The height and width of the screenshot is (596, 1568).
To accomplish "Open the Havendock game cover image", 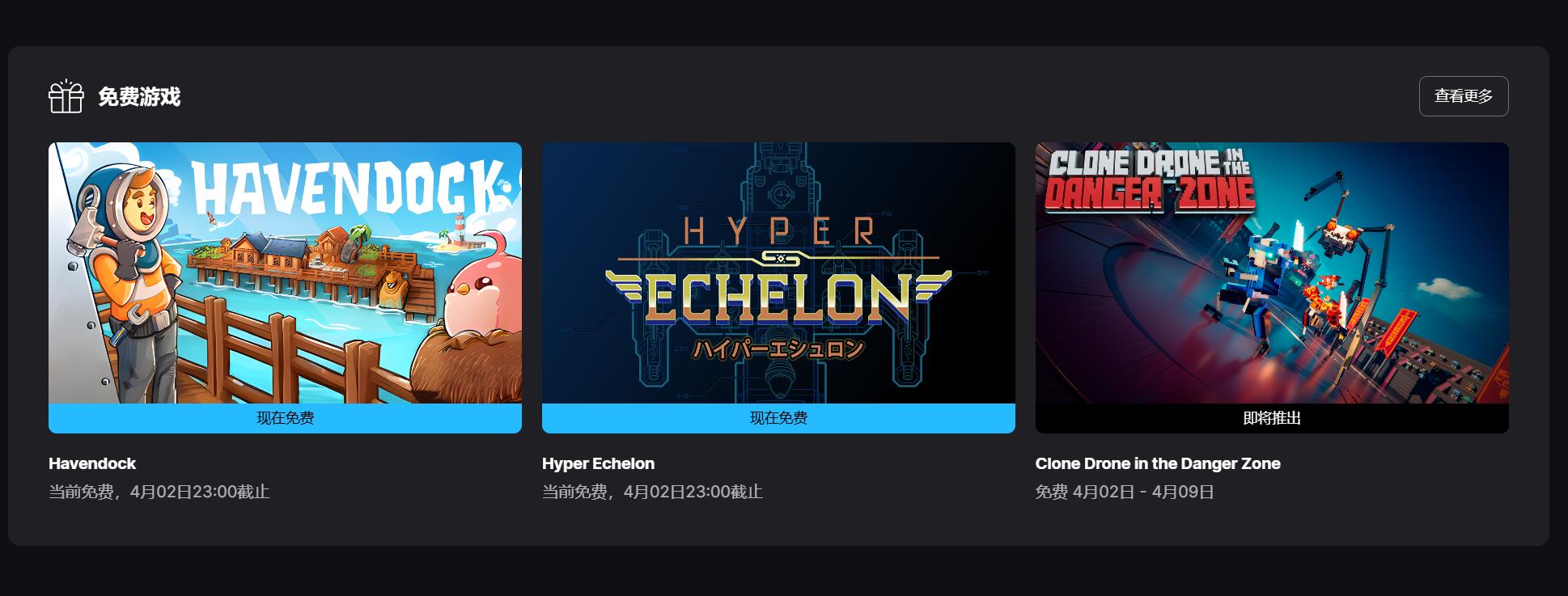I will (285, 273).
